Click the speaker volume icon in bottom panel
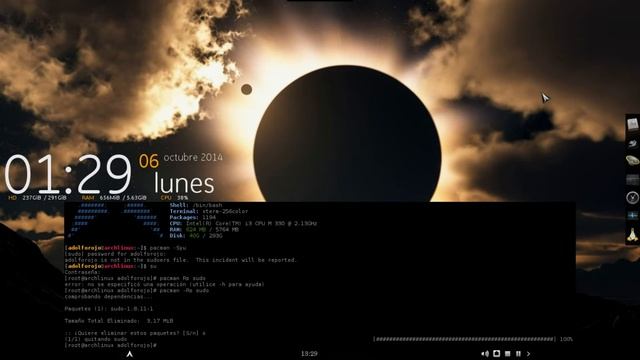Image resolution: width=640 pixels, height=360 pixels. [x=485, y=354]
